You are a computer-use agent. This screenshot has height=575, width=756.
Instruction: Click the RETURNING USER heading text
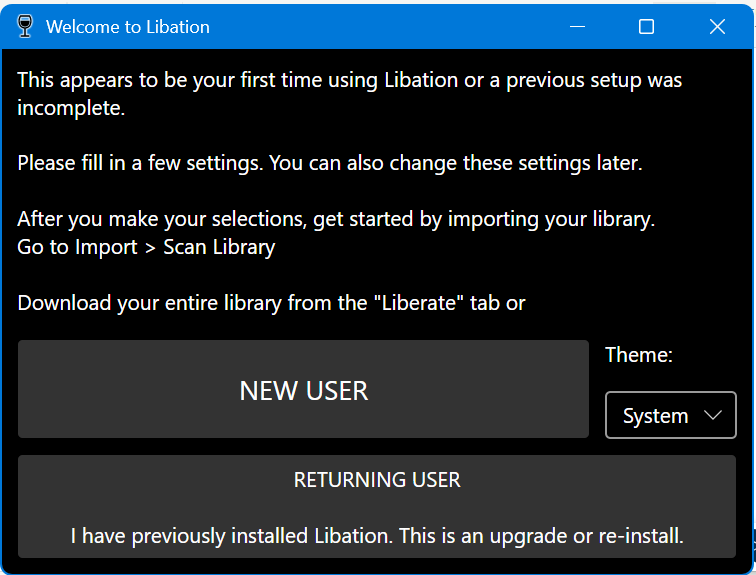click(377, 480)
